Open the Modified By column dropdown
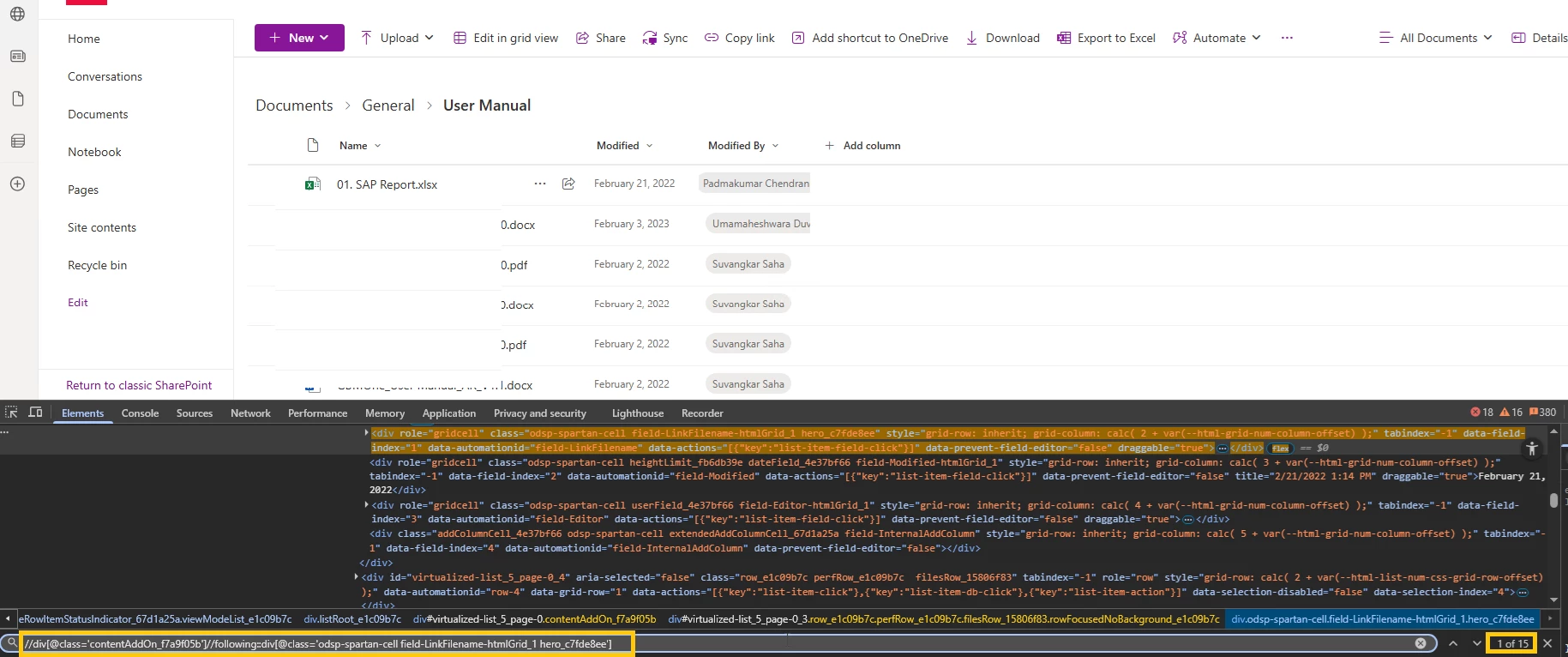This screenshot has width=1568, height=657. click(775, 146)
